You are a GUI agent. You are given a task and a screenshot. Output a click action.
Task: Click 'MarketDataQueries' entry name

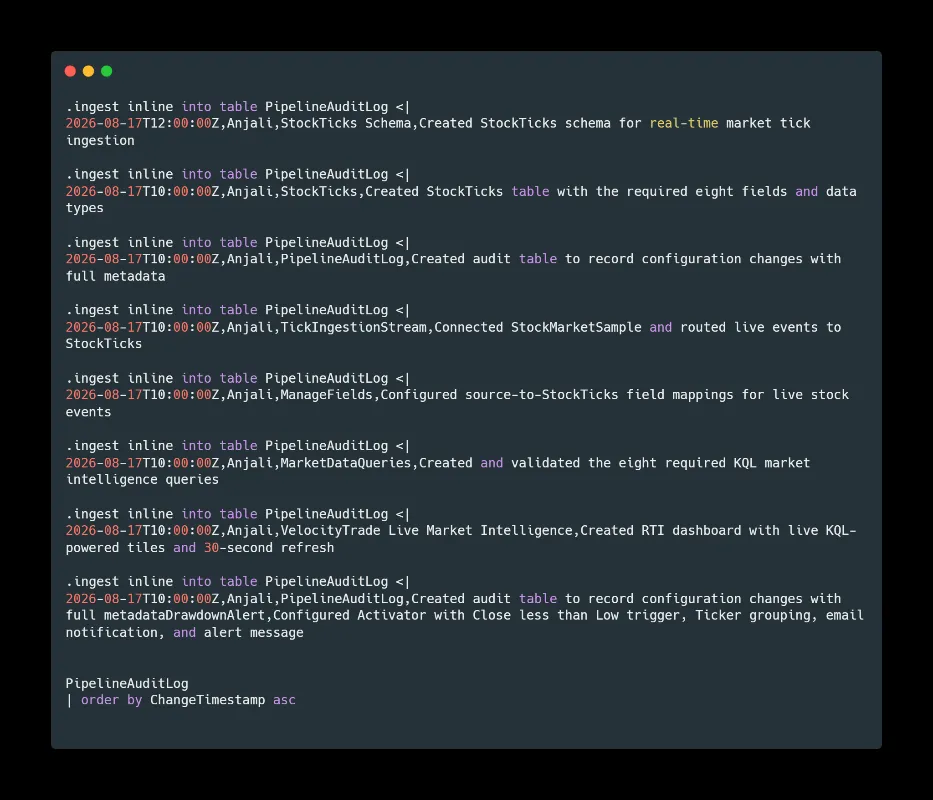[346, 462]
